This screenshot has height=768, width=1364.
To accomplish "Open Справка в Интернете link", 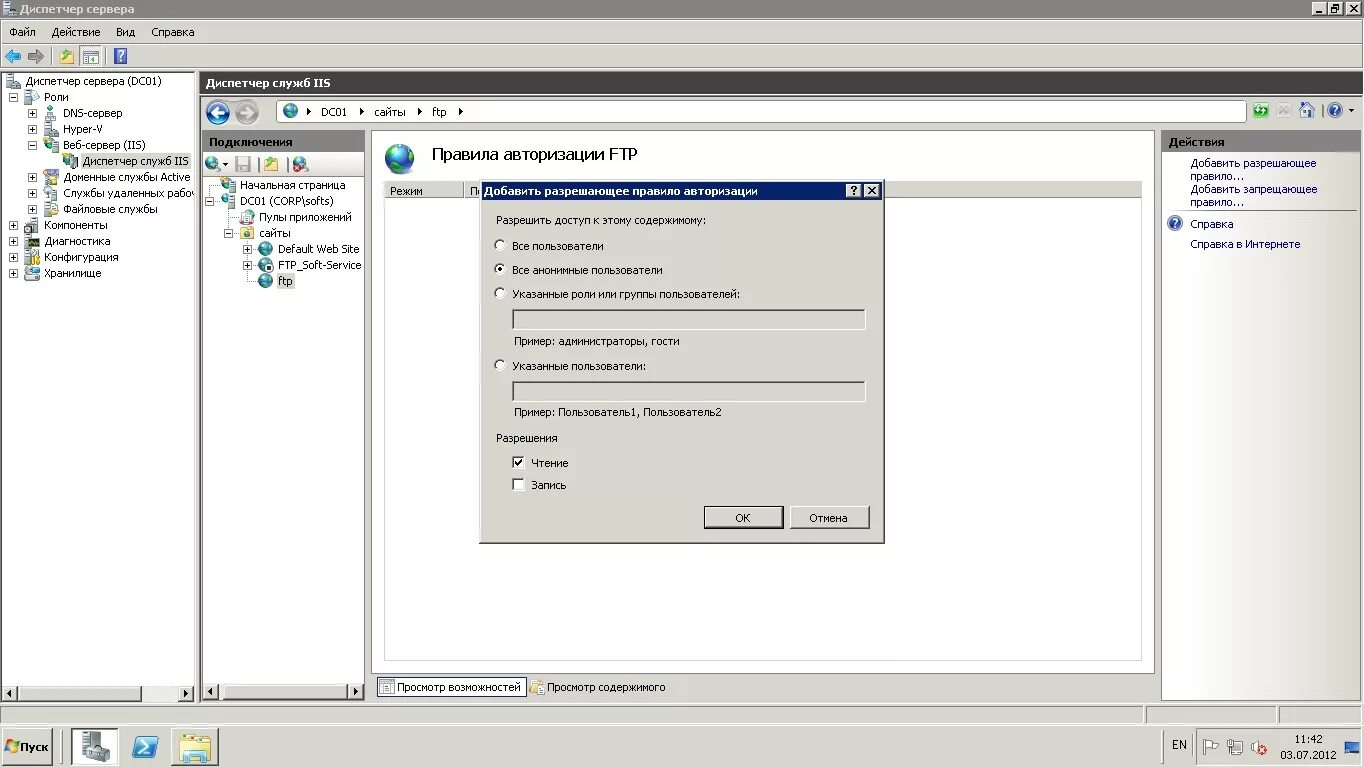I will tap(1245, 244).
